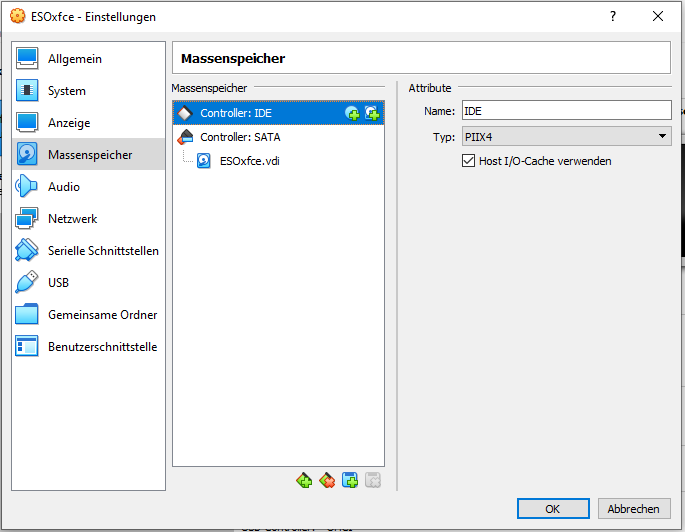This screenshot has width=685, height=532.
Task: Open help with the question mark button
Action: pyautogui.click(x=613, y=17)
